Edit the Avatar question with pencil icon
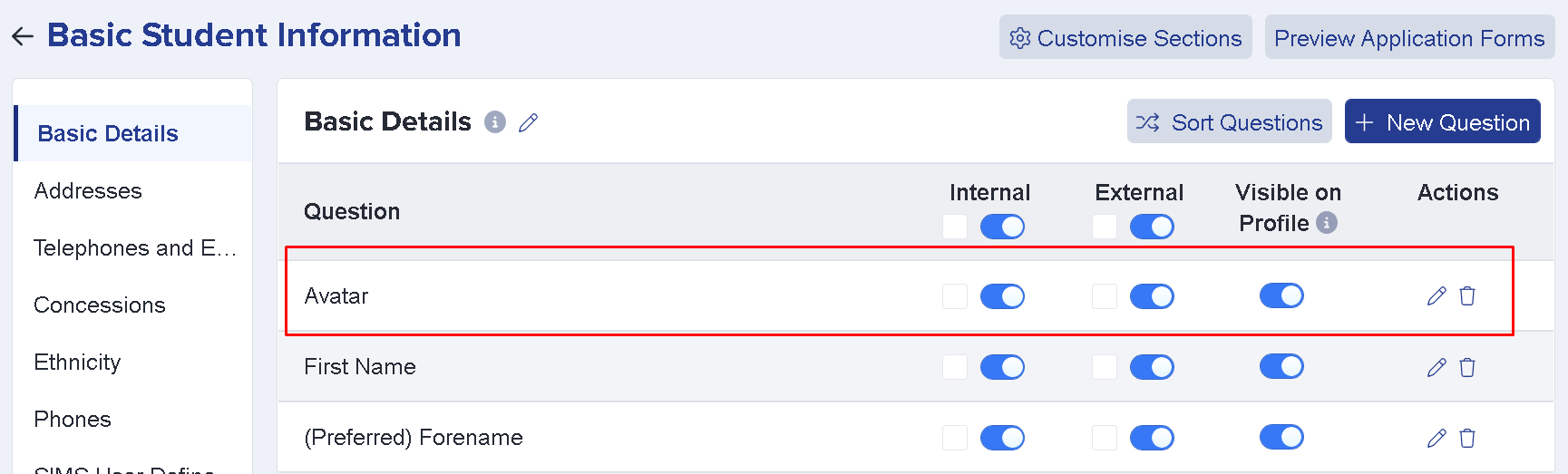This screenshot has height=474, width=1568. [1437, 296]
